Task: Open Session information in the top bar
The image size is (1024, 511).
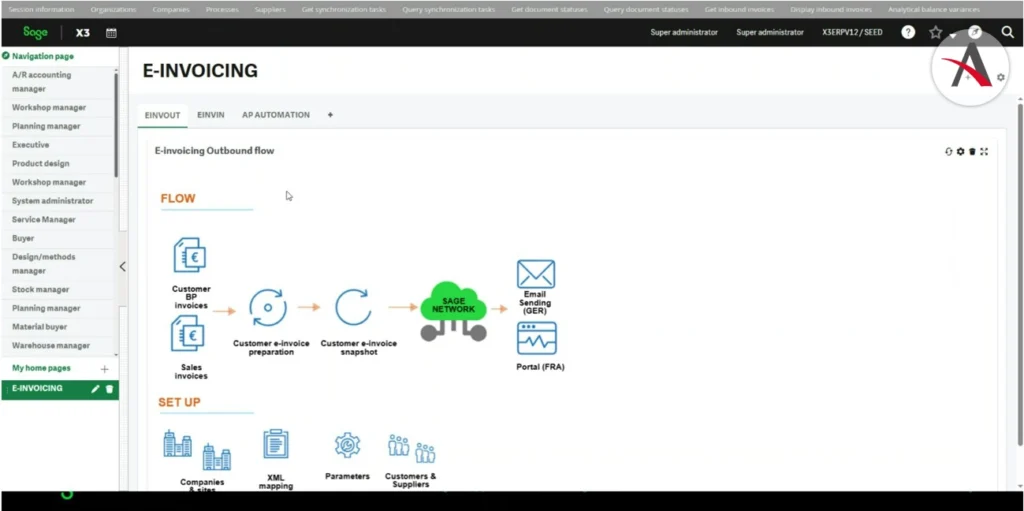Action: coord(41,10)
